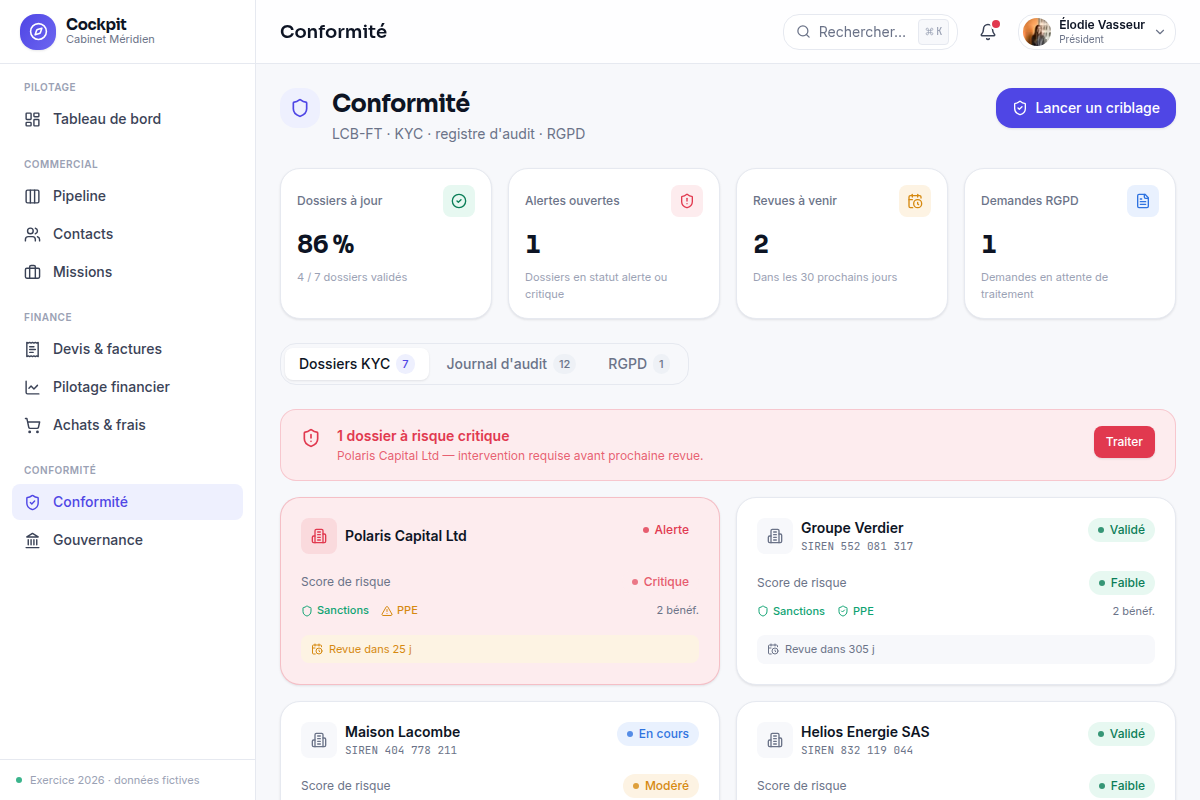Open the Pipeline section
1200x800 pixels.
(x=127, y=196)
